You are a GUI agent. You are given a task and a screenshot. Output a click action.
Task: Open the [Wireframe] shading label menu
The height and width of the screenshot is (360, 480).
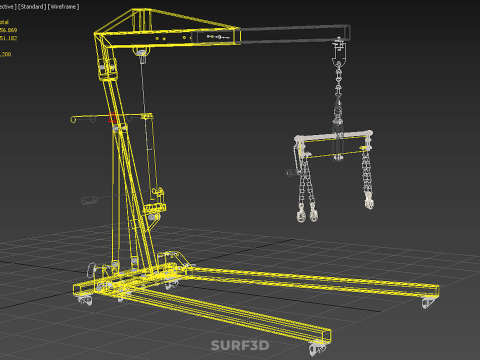pyautogui.click(x=64, y=7)
